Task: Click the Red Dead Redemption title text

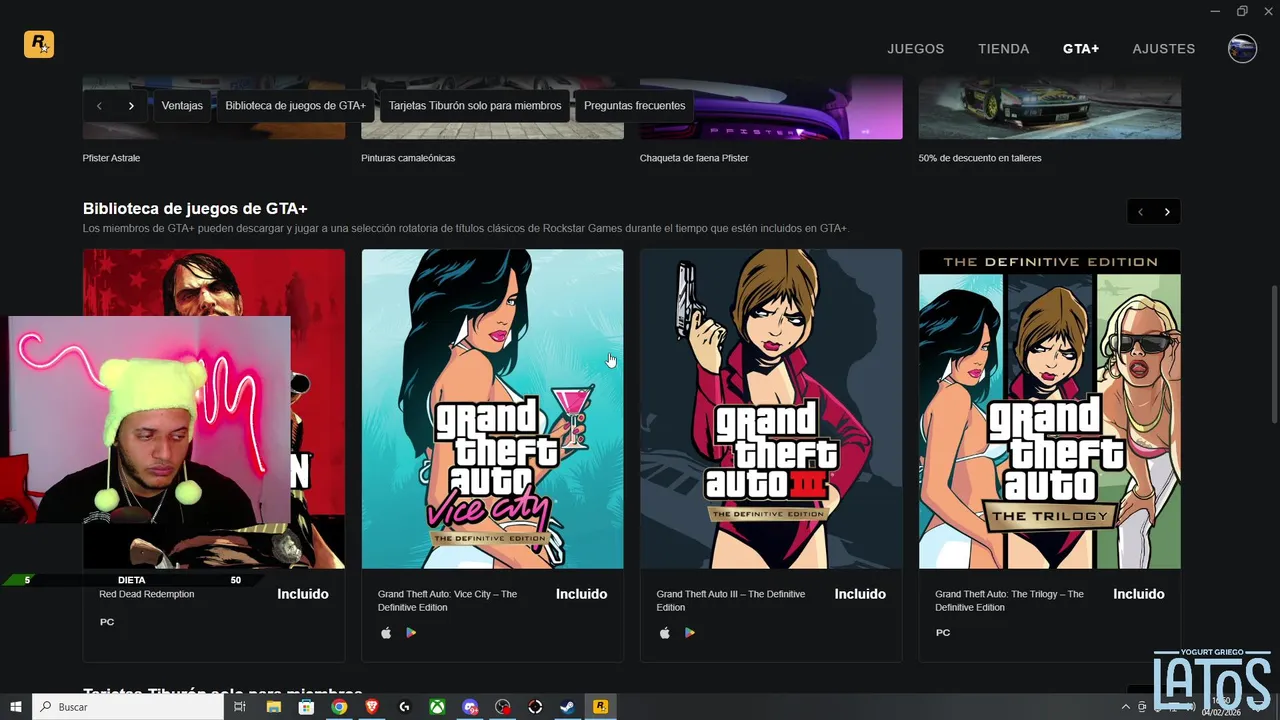Action: (x=147, y=594)
